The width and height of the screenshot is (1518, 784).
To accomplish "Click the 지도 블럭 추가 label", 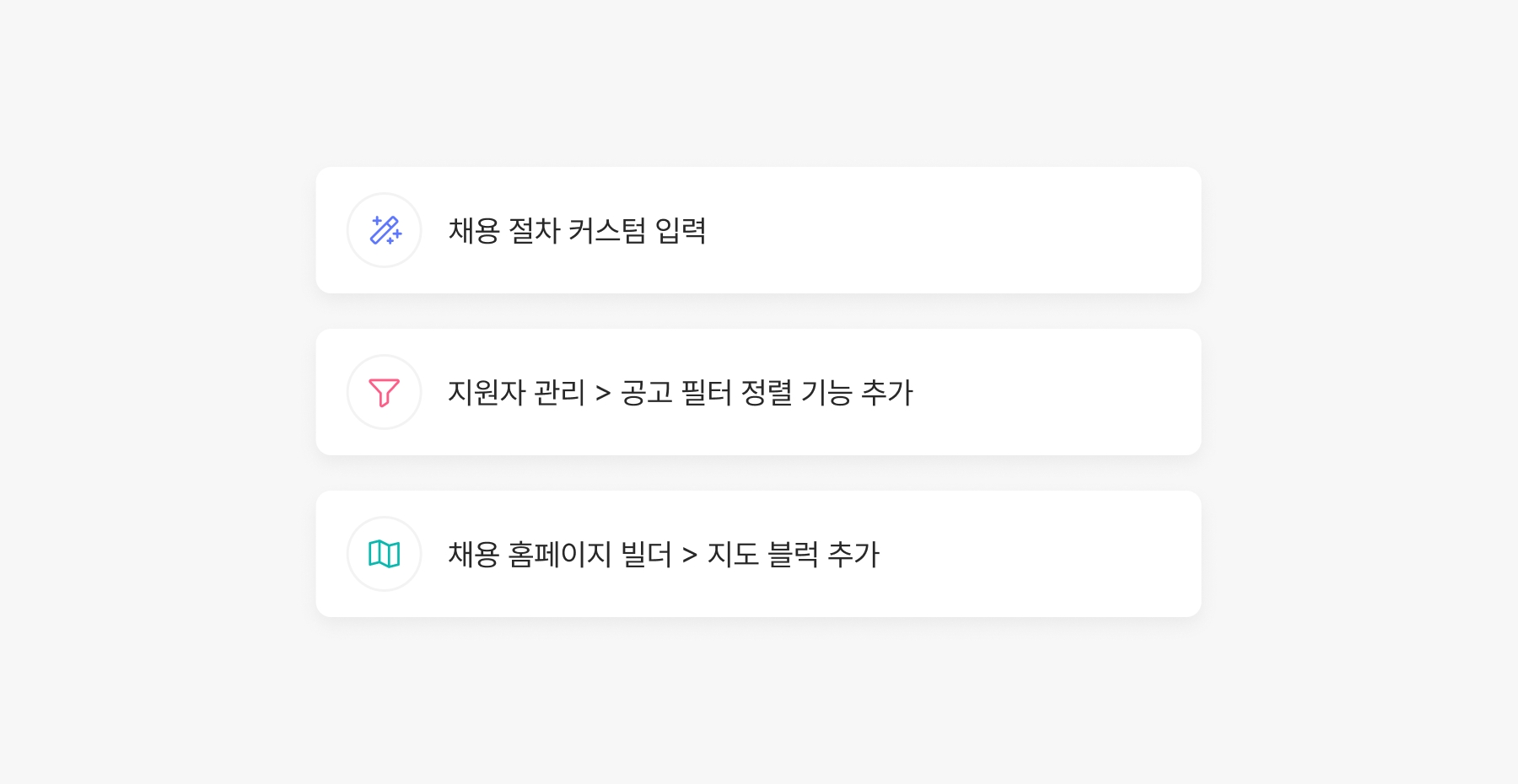I will click(793, 555).
